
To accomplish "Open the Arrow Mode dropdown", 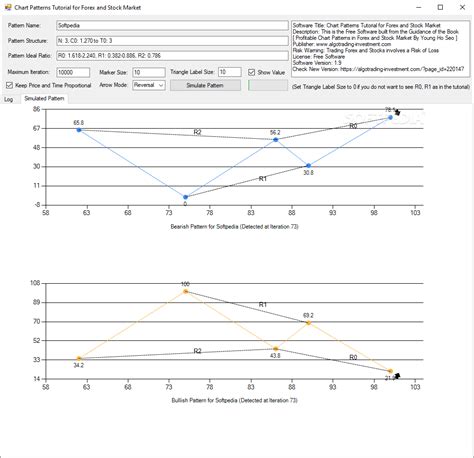I will (149, 85).
